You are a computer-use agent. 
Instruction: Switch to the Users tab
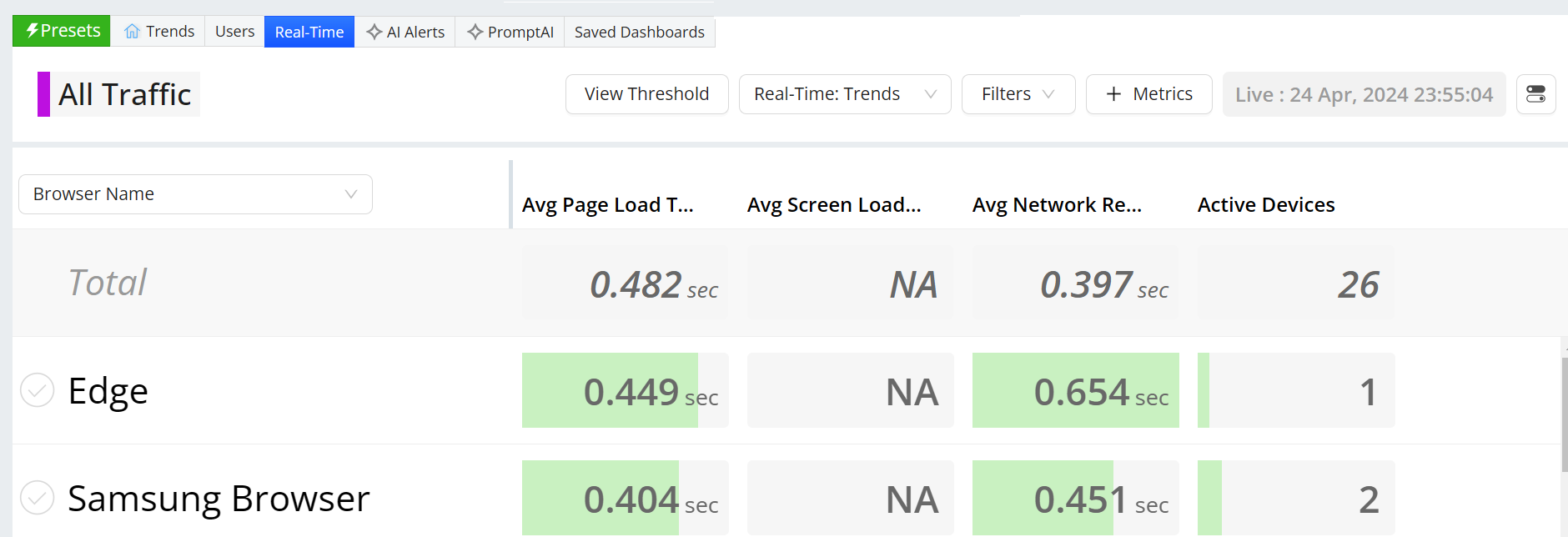(x=234, y=32)
